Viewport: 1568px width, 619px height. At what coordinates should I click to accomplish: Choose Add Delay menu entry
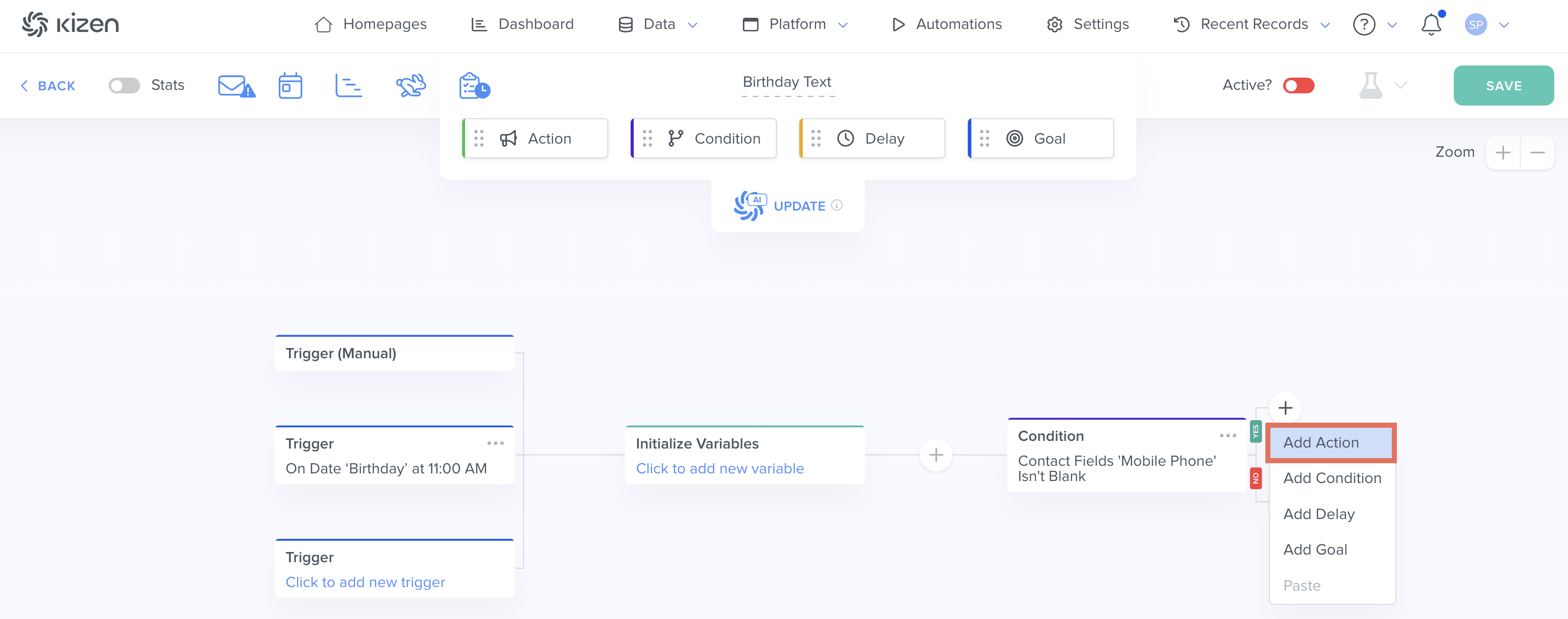tap(1319, 514)
